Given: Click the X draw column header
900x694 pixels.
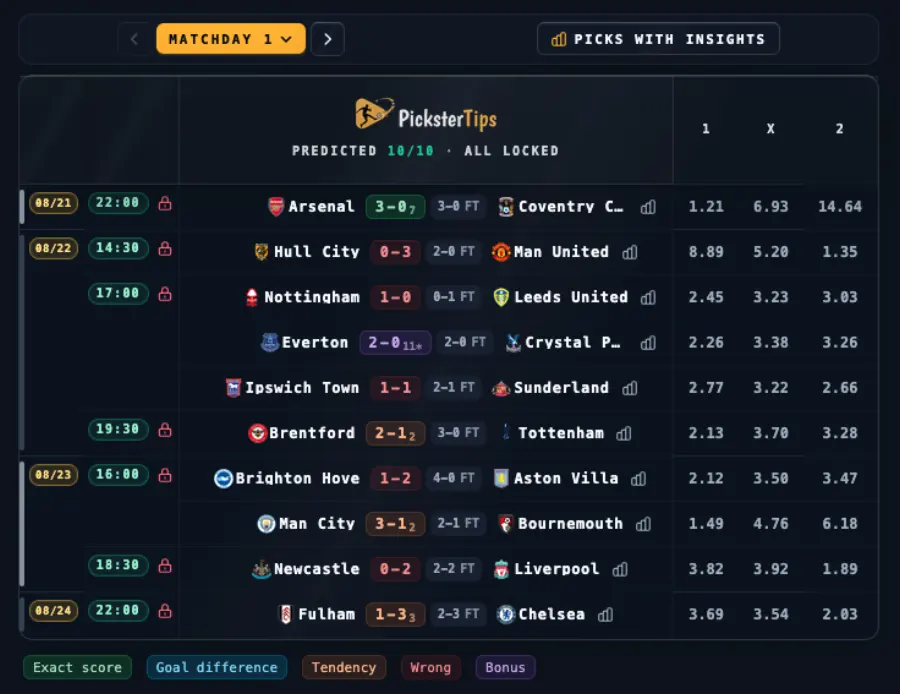Looking at the screenshot, I should pyautogui.click(x=770, y=129).
